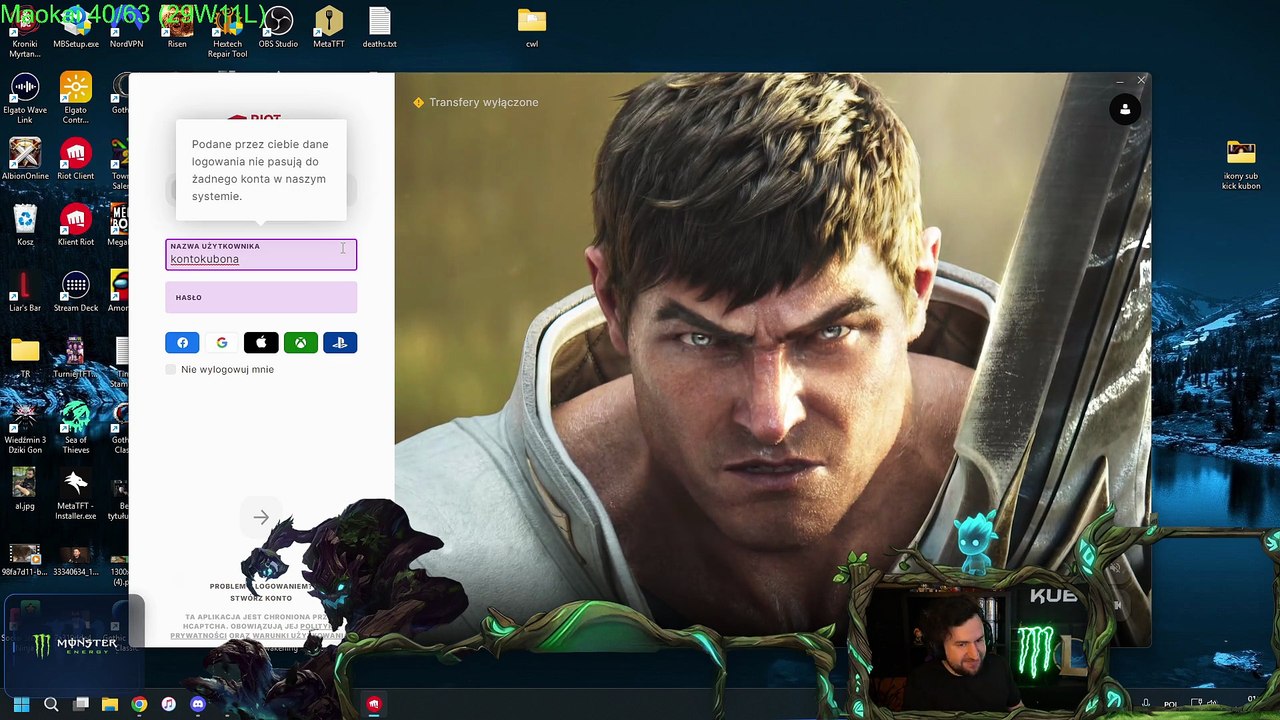Select the Hextech Repair Tool shortcut
This screenshot has width=1280, height=720.
coord(227,32)
